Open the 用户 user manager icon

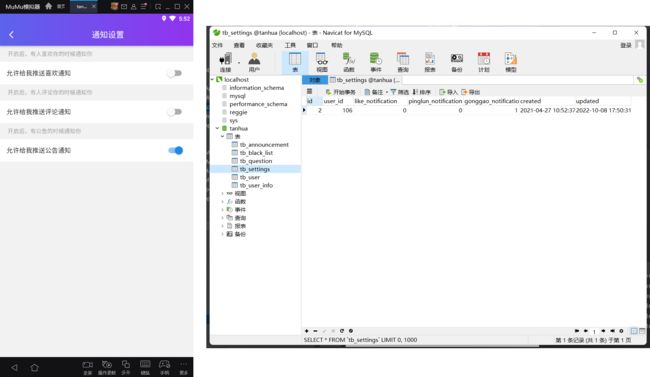(254, 62)
